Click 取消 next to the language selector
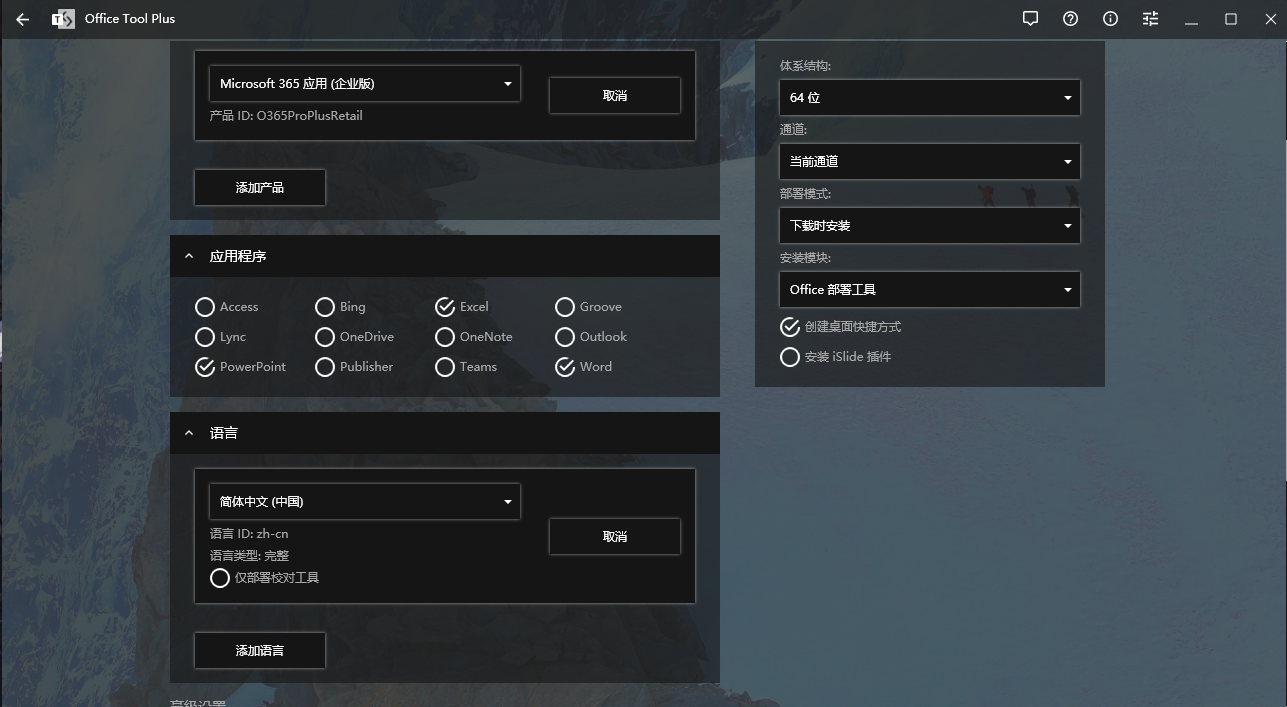The height and width of the screenshot is (707, 1287). (614, 537)
